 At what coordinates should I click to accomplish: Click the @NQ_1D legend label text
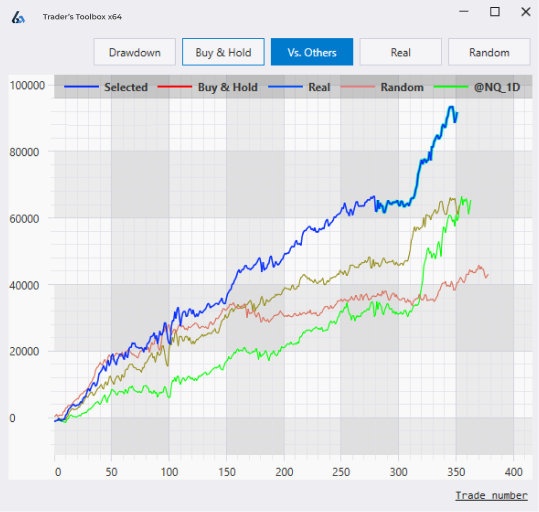click(497, 87)
